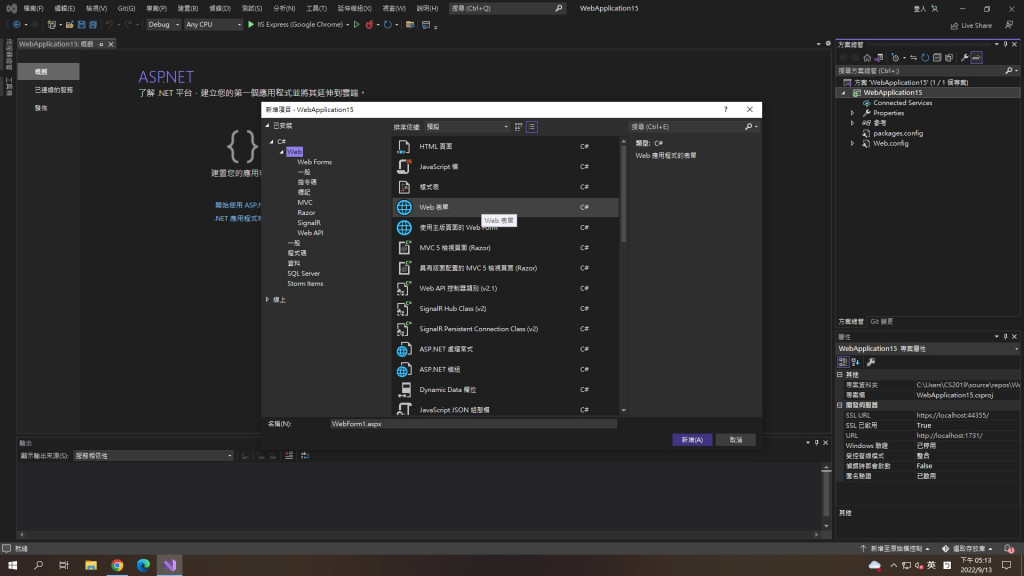Select SignalR Persistent Connection Class (v2) icon

pos(404,328)
